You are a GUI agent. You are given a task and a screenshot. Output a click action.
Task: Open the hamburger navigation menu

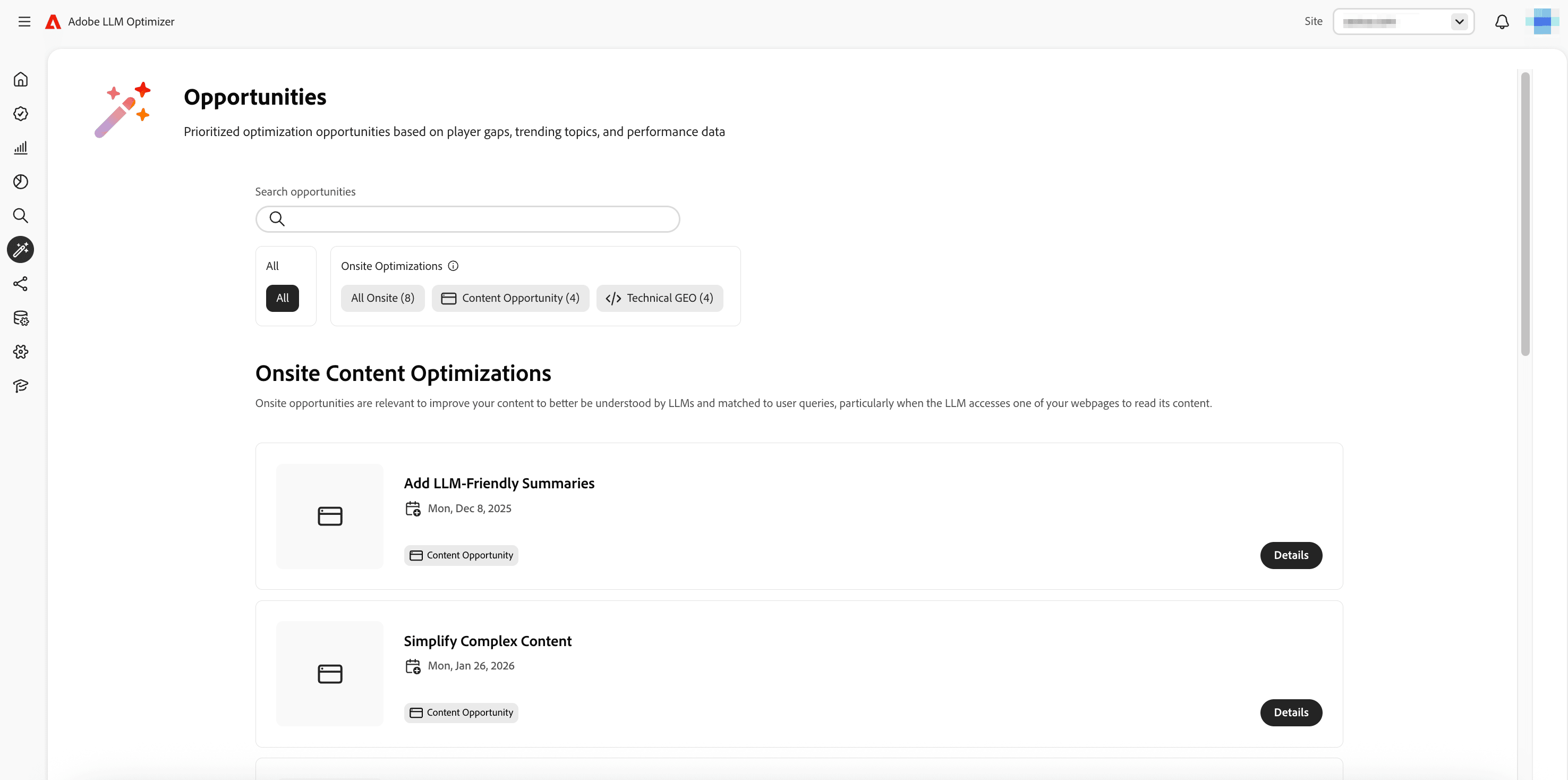click(24, 22)
